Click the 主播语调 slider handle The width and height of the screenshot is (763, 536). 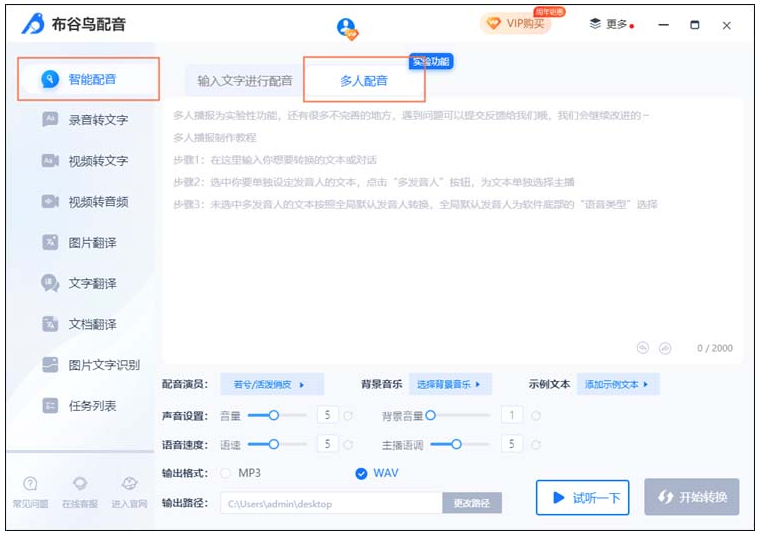click(x=457, y=443)
